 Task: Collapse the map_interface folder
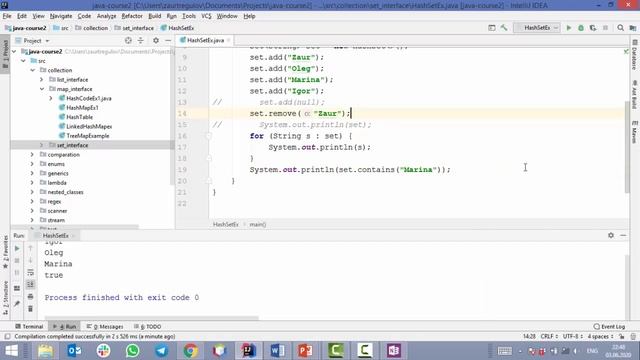(x=42, y=89)
